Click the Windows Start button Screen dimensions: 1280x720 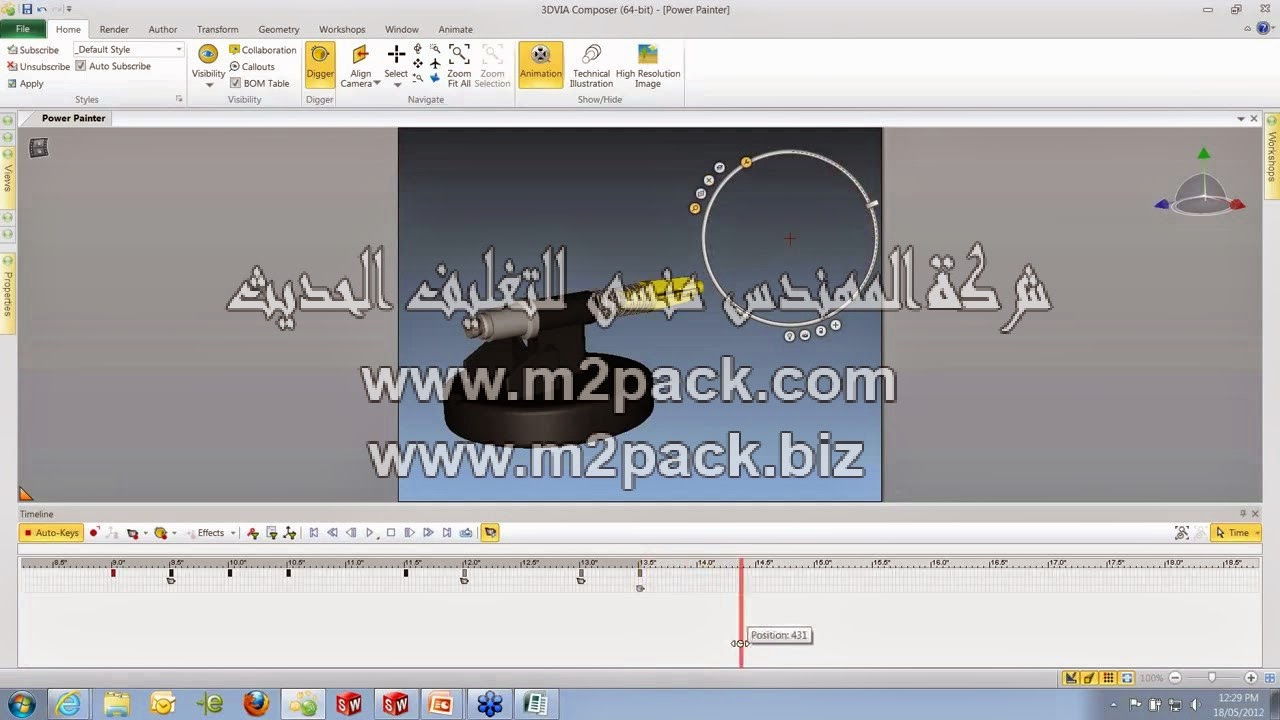21,704
